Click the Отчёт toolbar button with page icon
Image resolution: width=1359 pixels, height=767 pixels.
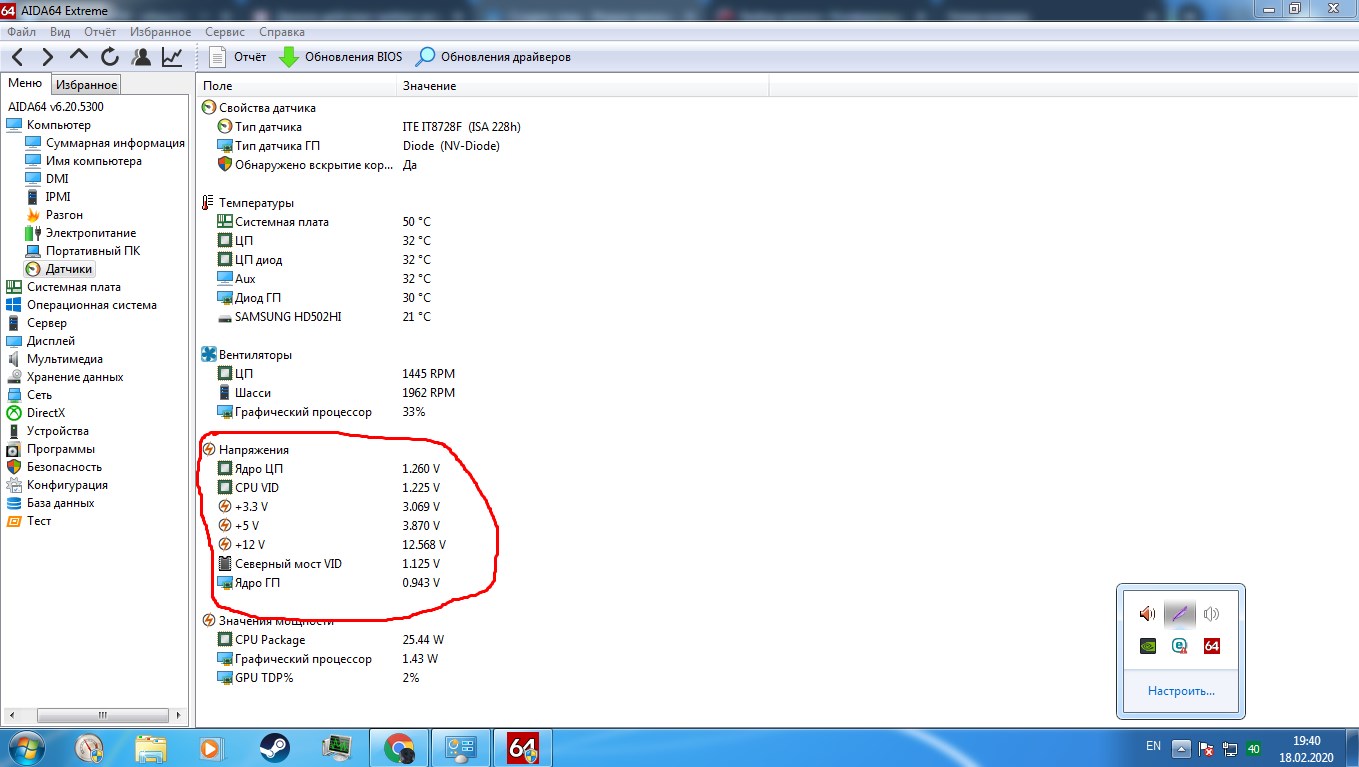tap(237, 57)
